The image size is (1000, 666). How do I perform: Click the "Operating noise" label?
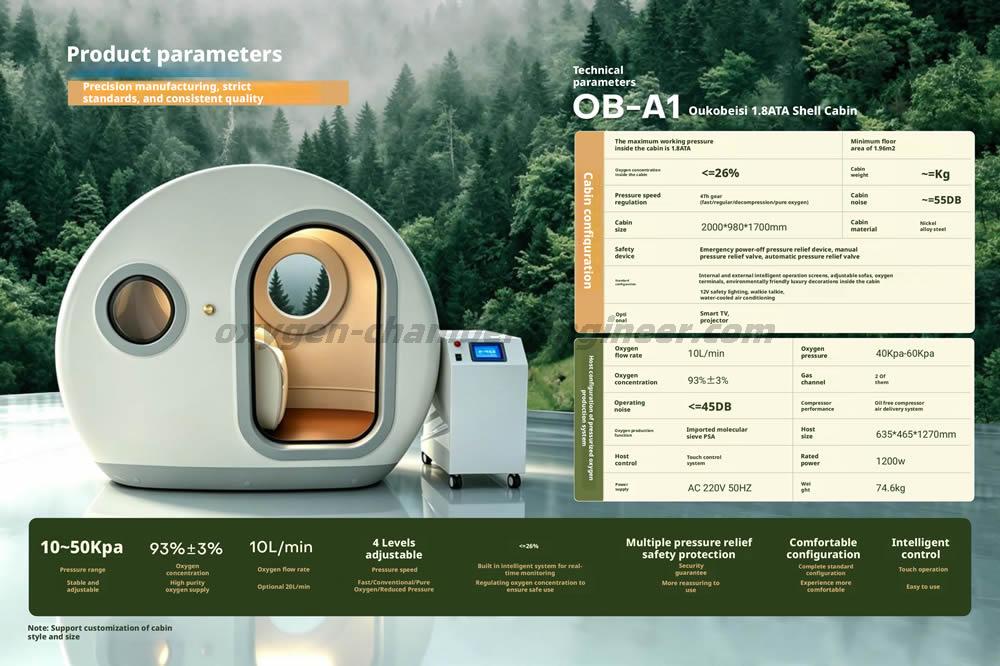coord(629,406)
